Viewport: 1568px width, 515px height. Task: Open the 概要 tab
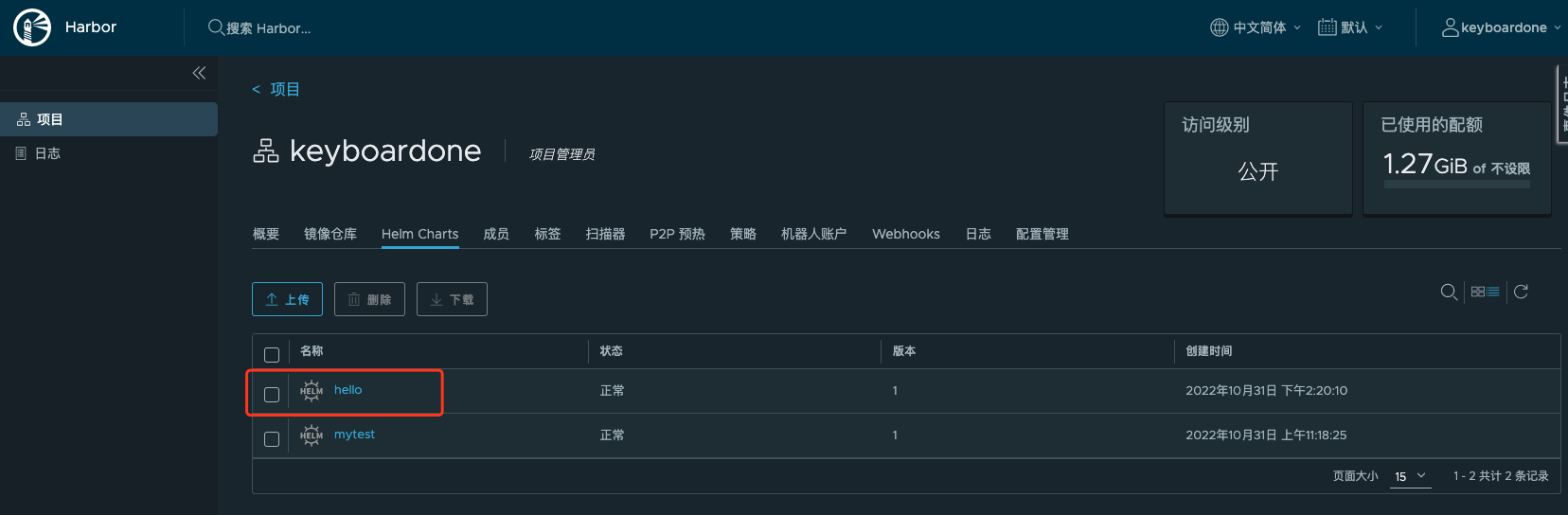266,234
